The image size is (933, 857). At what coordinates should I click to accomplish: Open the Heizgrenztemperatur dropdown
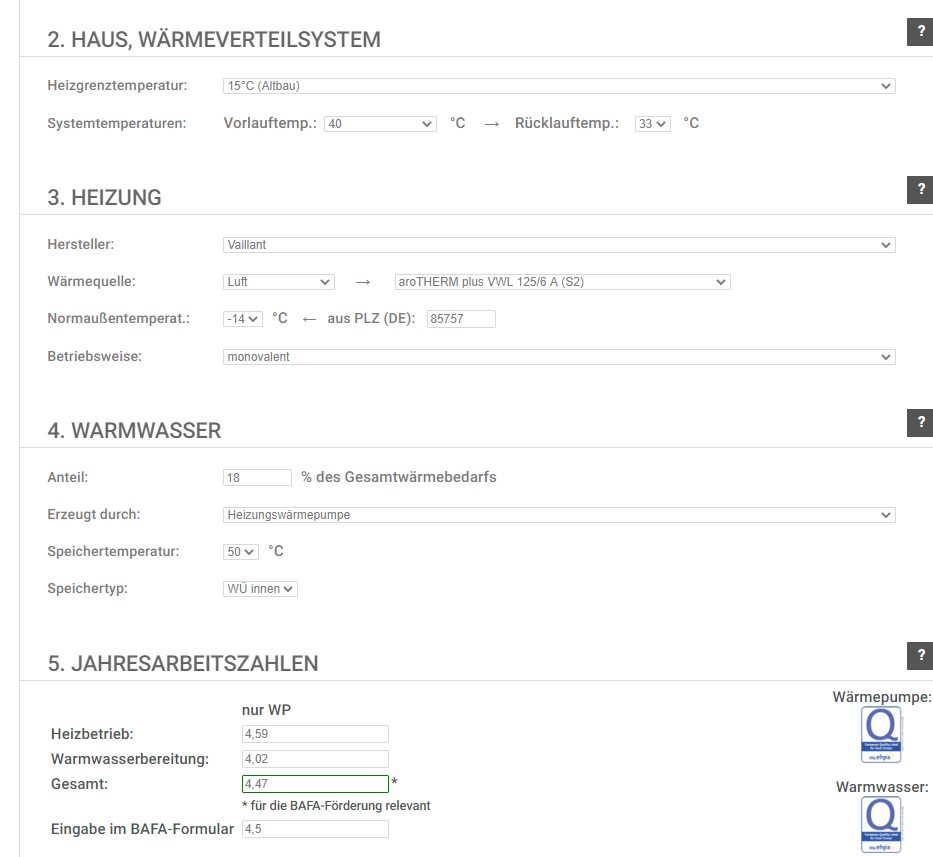coord(558,86)
